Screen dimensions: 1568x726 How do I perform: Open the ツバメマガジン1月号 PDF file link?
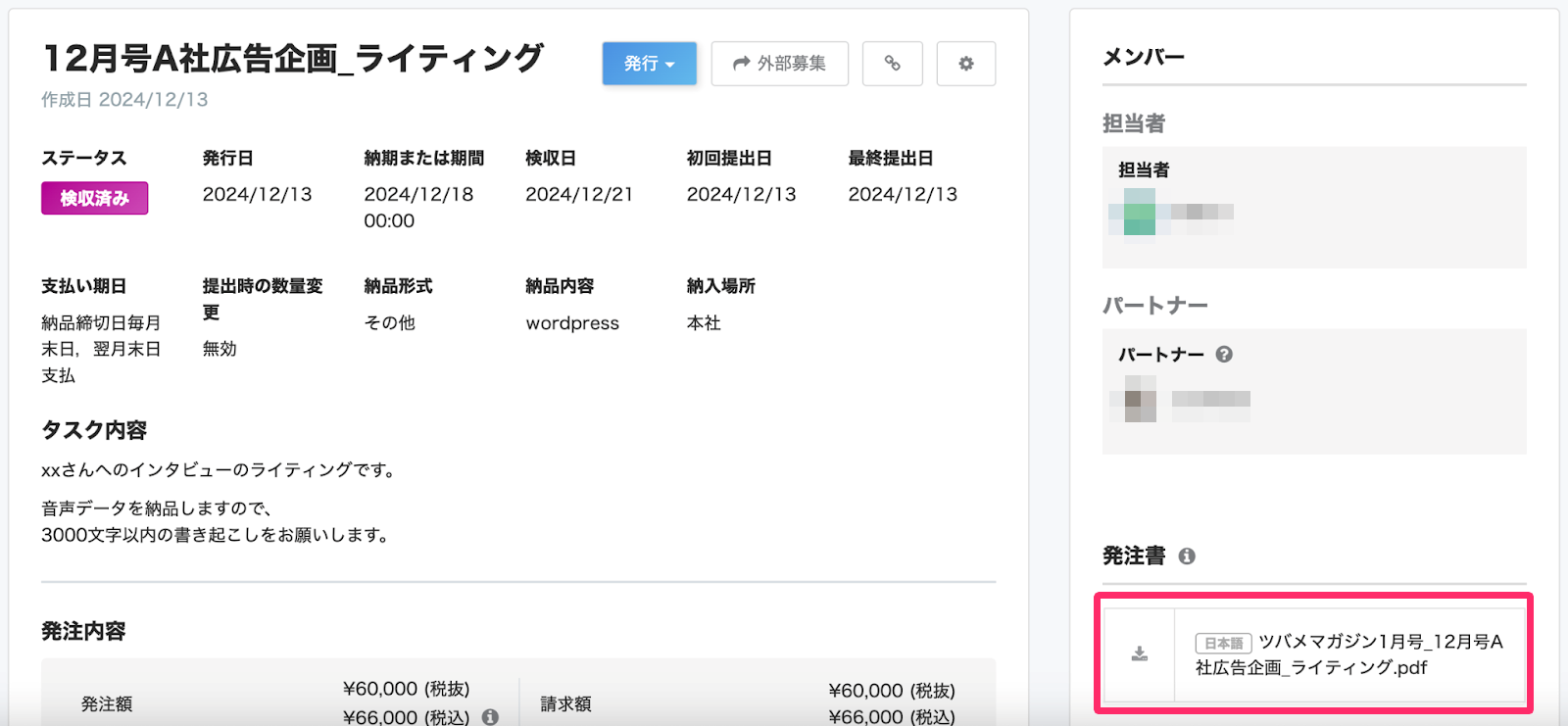(x=1349, y=654)
